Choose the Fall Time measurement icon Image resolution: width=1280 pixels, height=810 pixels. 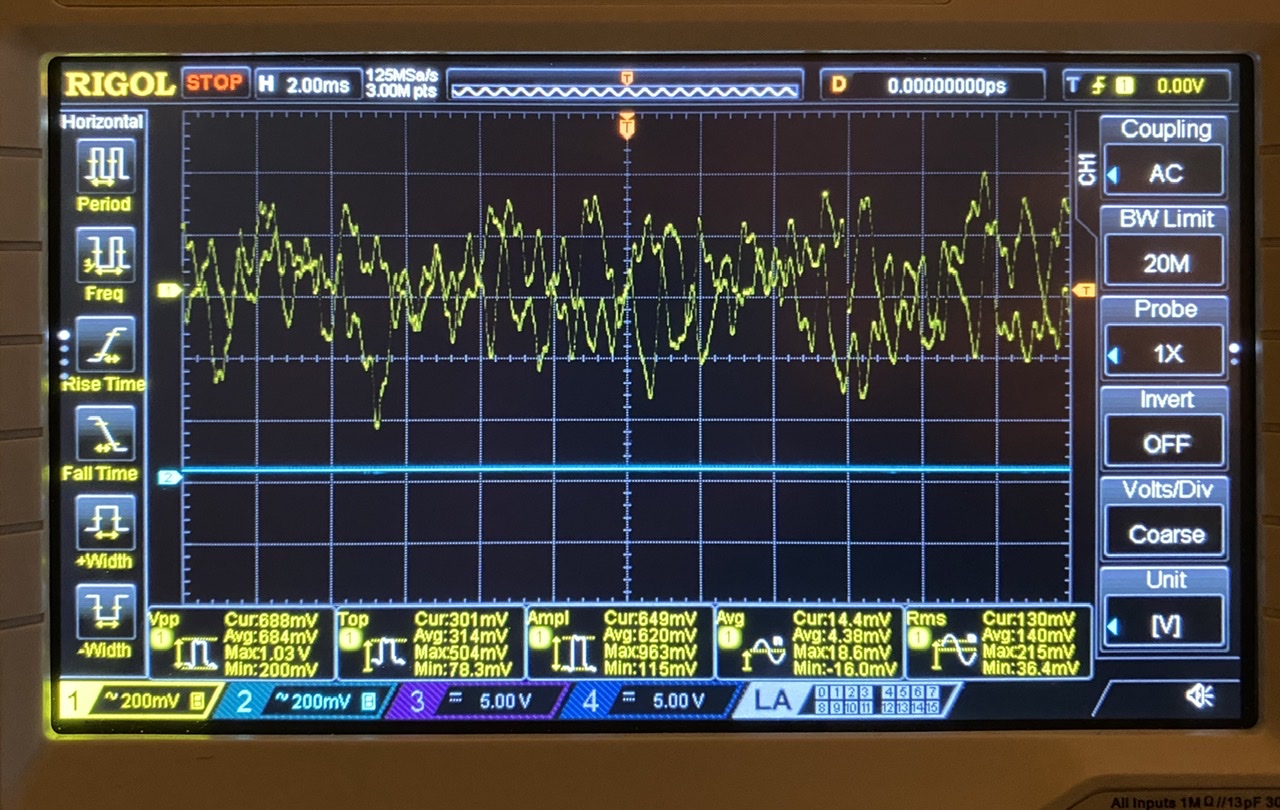[105, 435]
